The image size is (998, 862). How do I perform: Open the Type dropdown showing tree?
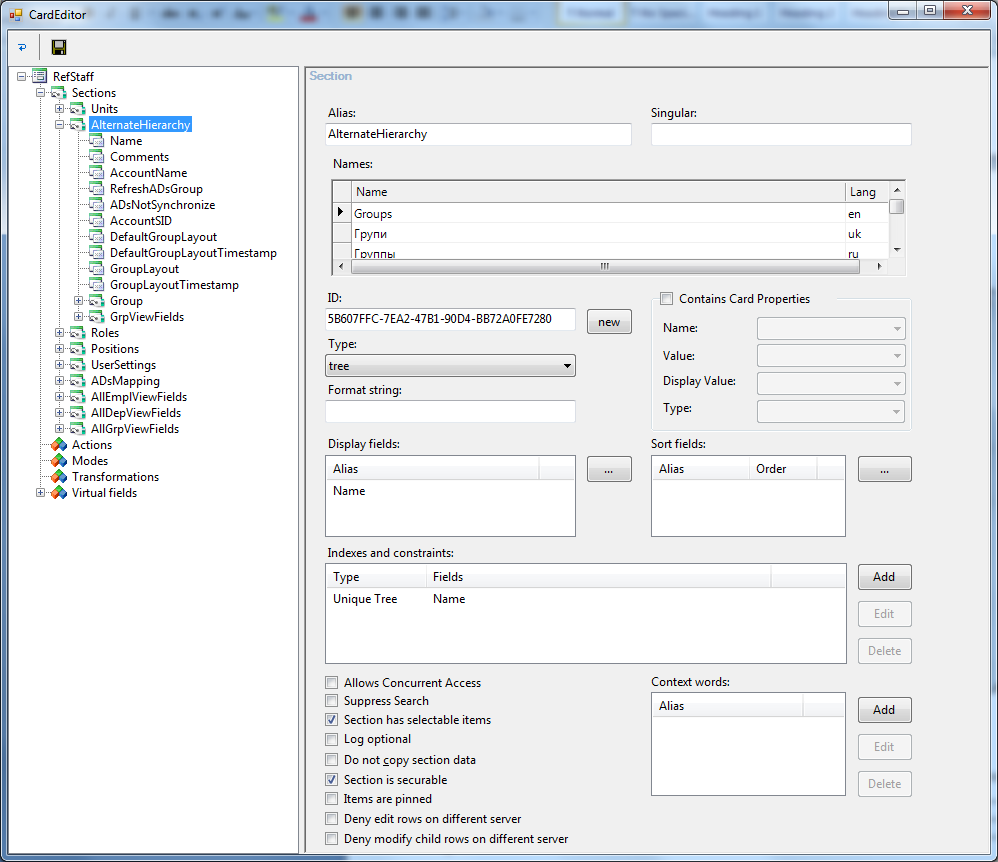[x=451, y=366]
